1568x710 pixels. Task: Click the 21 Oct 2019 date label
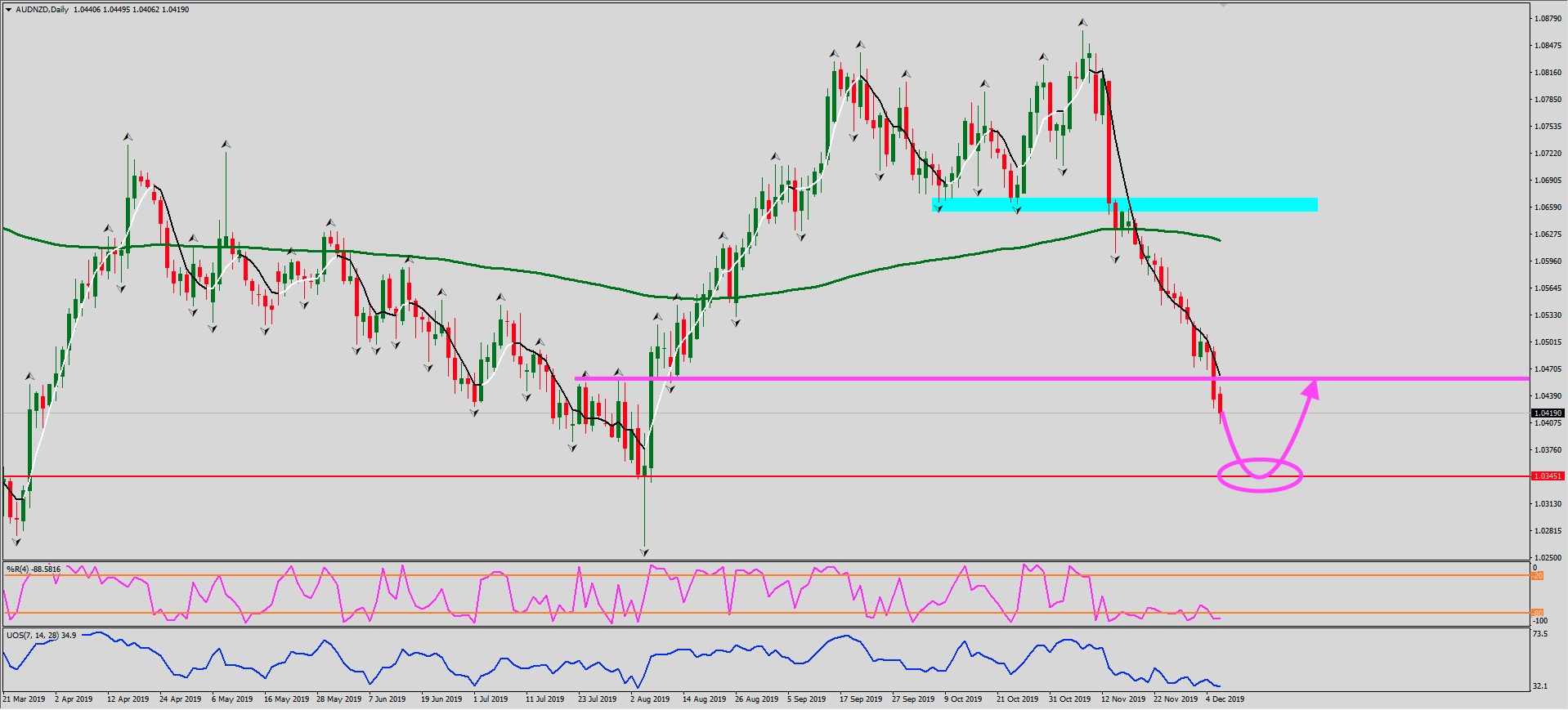pyautogui.click(x=1017, y=699)
